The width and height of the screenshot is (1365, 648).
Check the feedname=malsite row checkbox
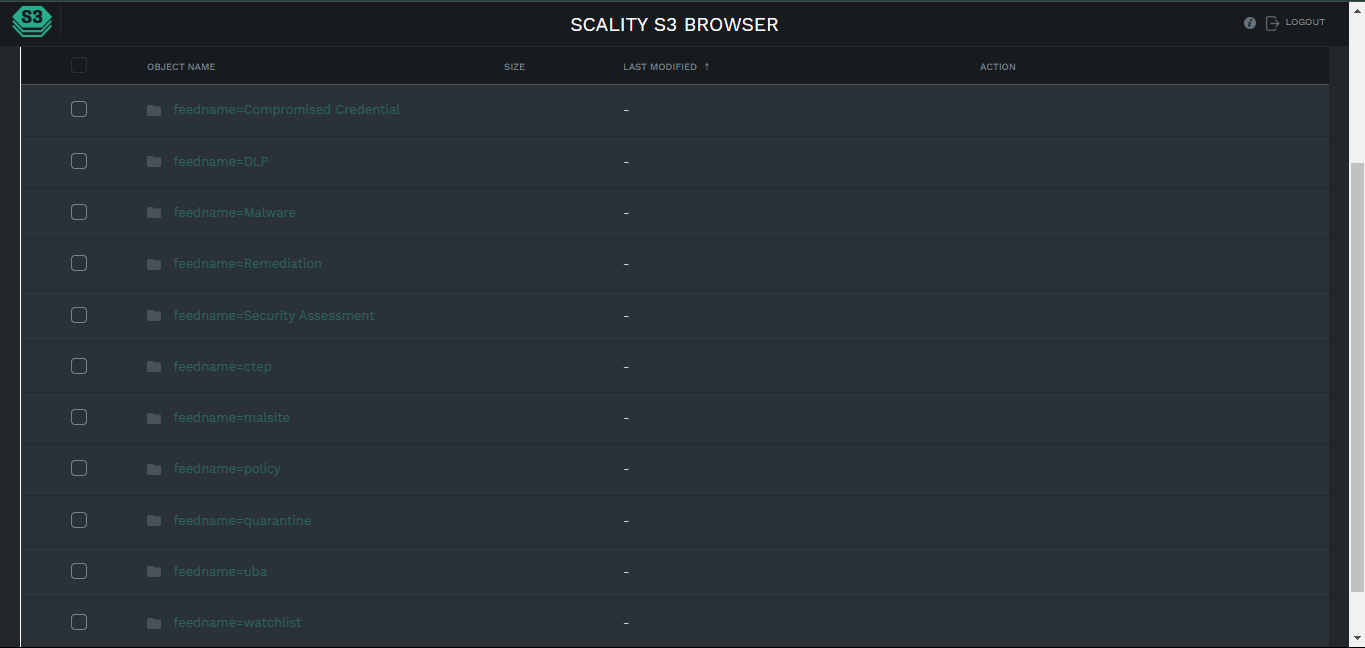point(79,417)
